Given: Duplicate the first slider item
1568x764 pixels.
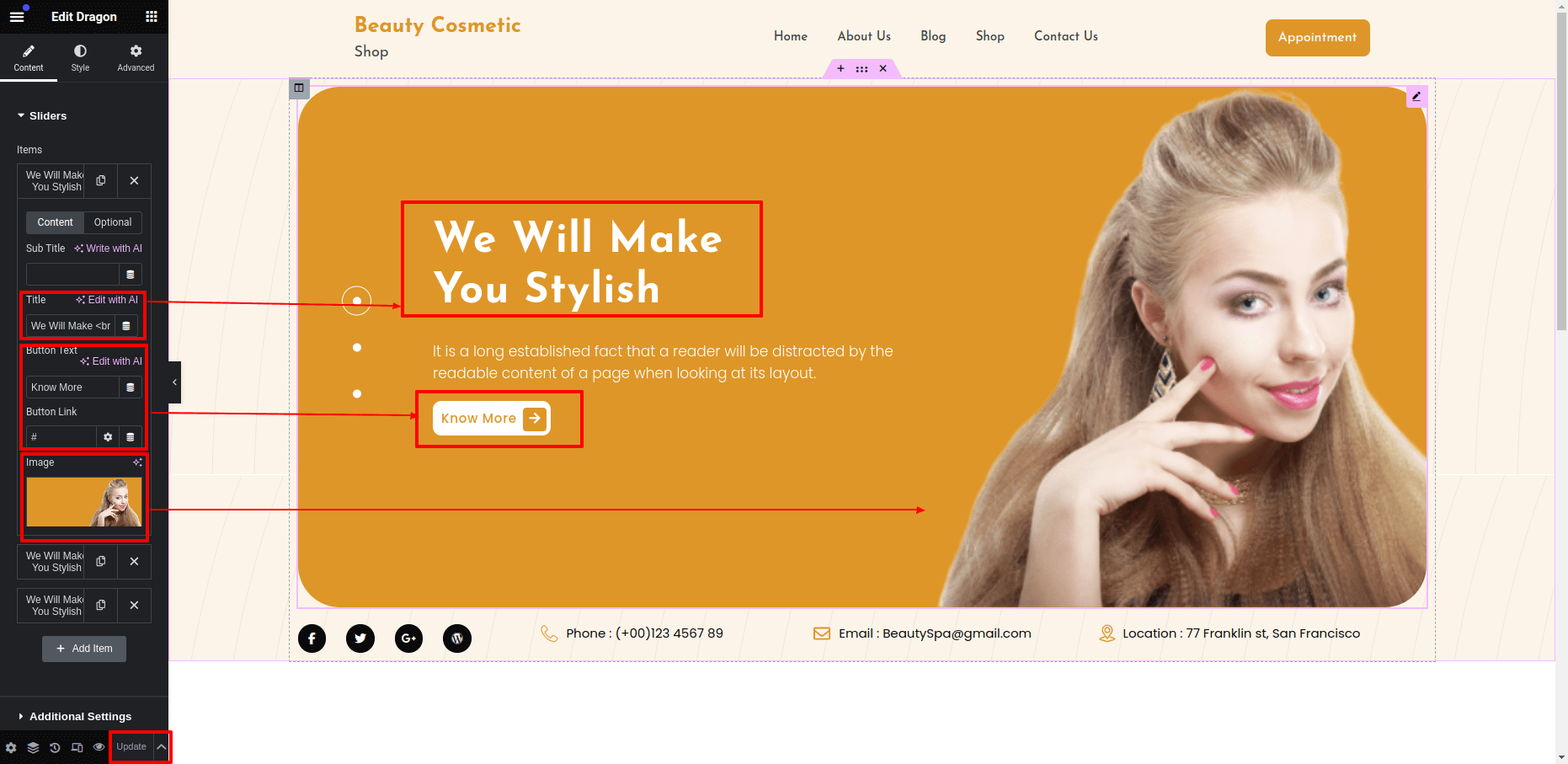Looking at the screenshot, I should click(x=101, y=181).
